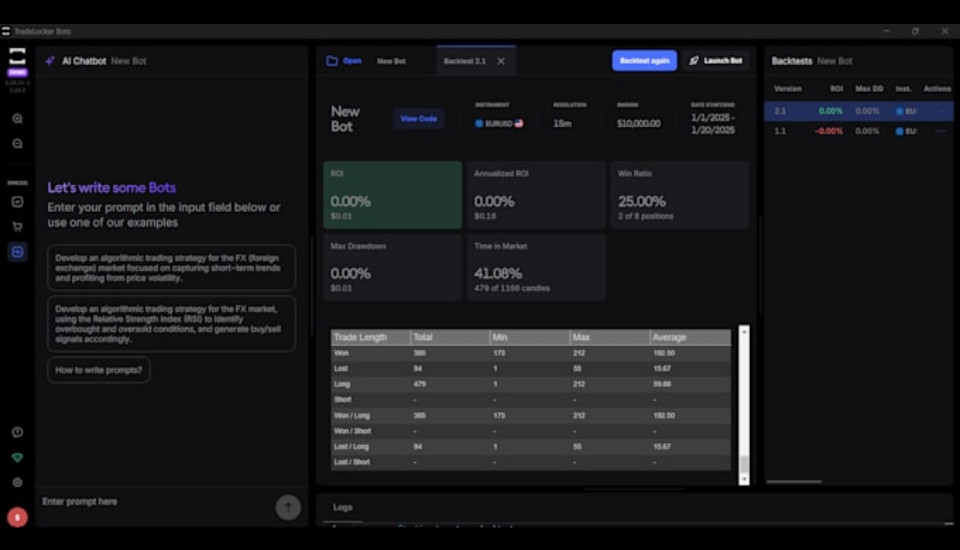The image size is (960, 550).
Task: Close the Backtest 2.1 tab
Action: pyautogui.click(x=501, y=61)
